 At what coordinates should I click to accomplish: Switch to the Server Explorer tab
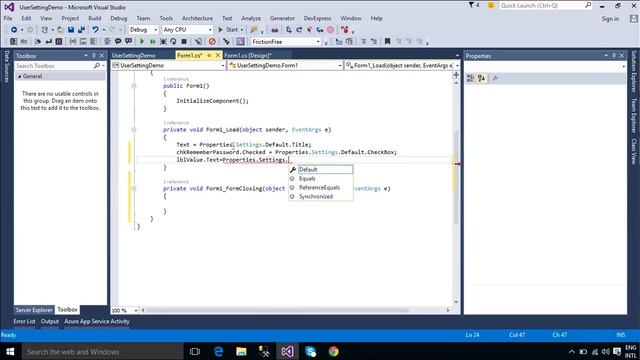coord(34,310)
